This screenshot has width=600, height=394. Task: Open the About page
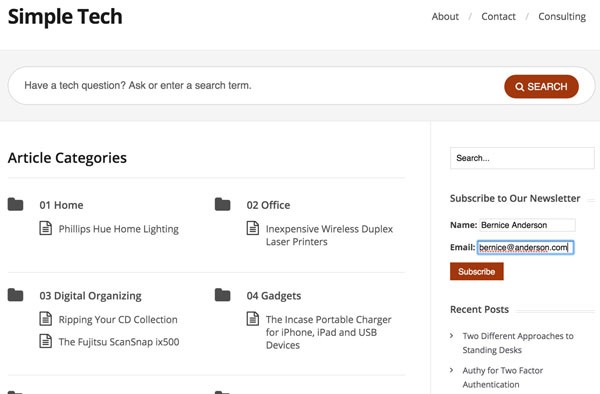(x=445, y=16)
